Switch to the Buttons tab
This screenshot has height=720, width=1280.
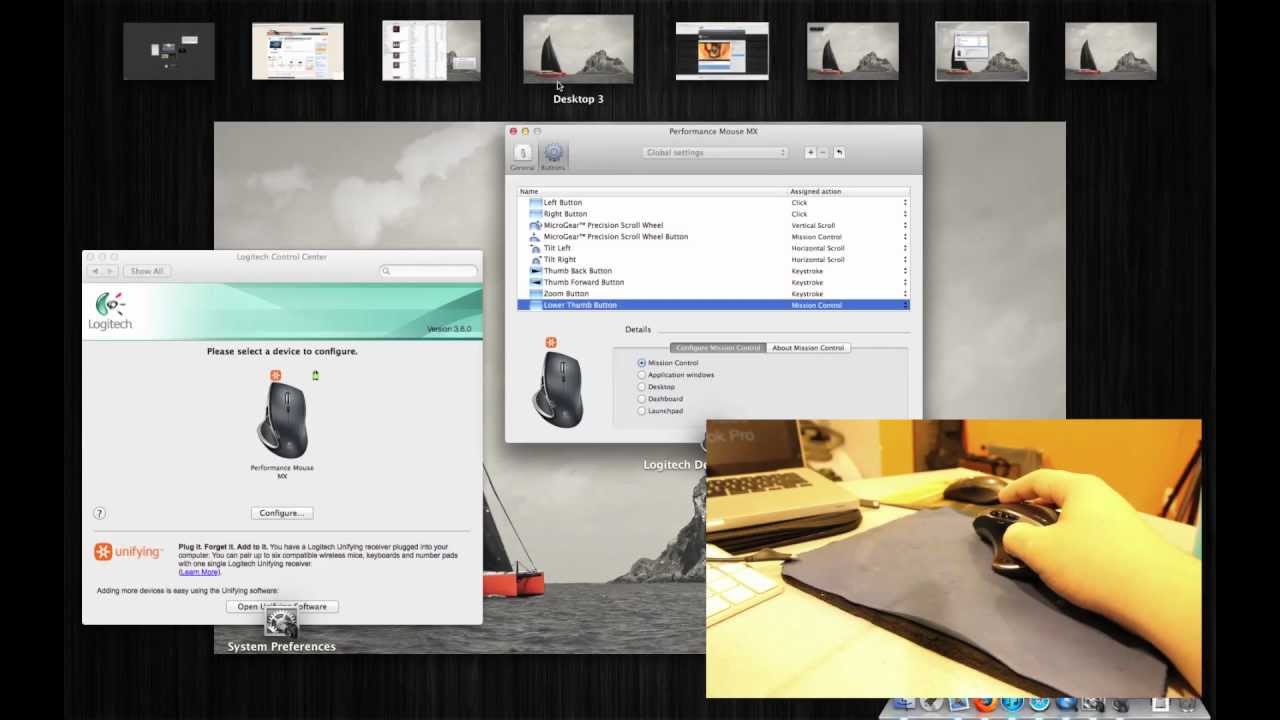[x=553, y=156]
